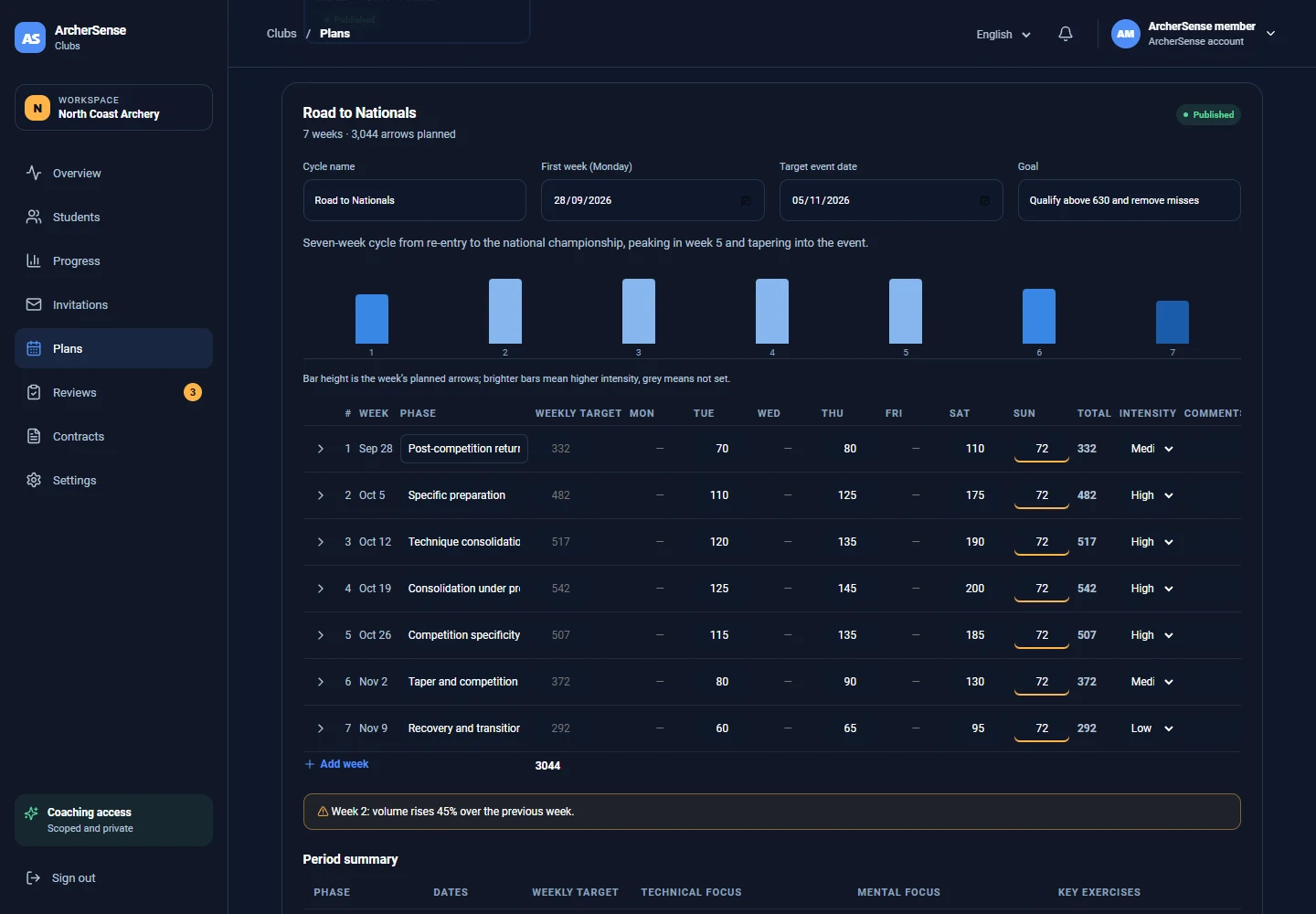This screenshot has height=914, width=1316.
Task: Click the Competition specificity phase cell
Action: [464, 635]
